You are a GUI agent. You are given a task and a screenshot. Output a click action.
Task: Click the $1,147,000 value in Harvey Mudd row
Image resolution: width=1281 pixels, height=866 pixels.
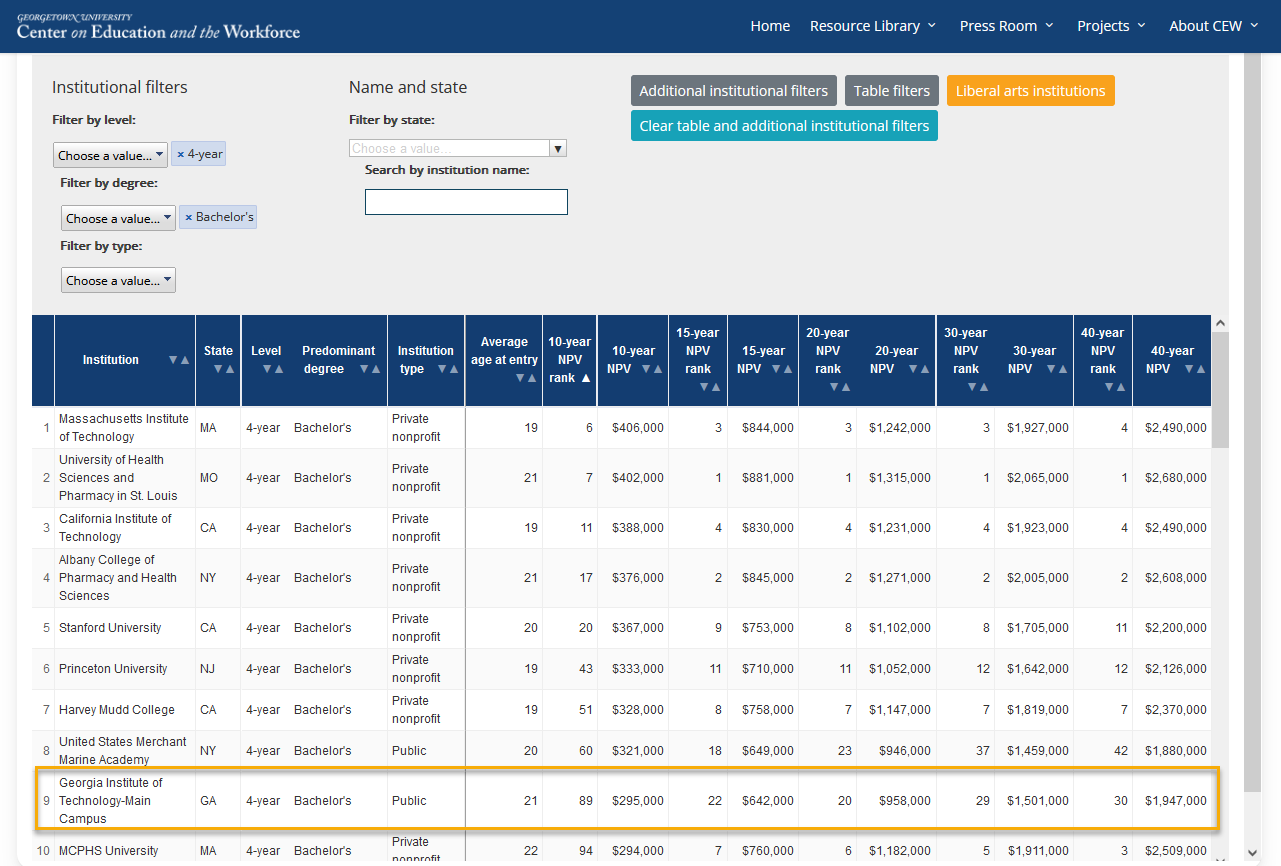900,710
